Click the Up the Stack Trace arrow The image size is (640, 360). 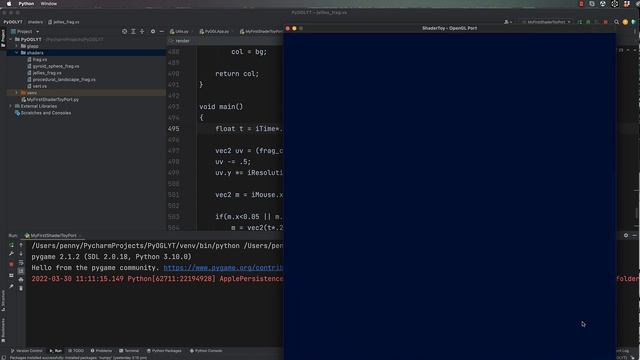(x=21, y=245)
